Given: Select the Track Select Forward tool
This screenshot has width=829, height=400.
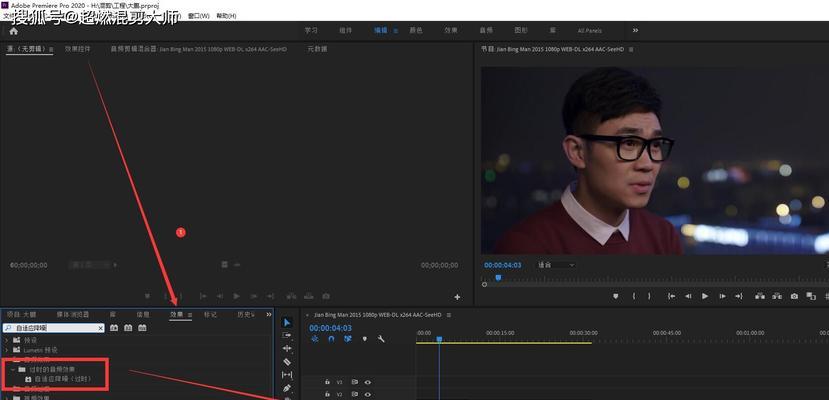Looking at the screenshot, I should (x=287, y=336).
